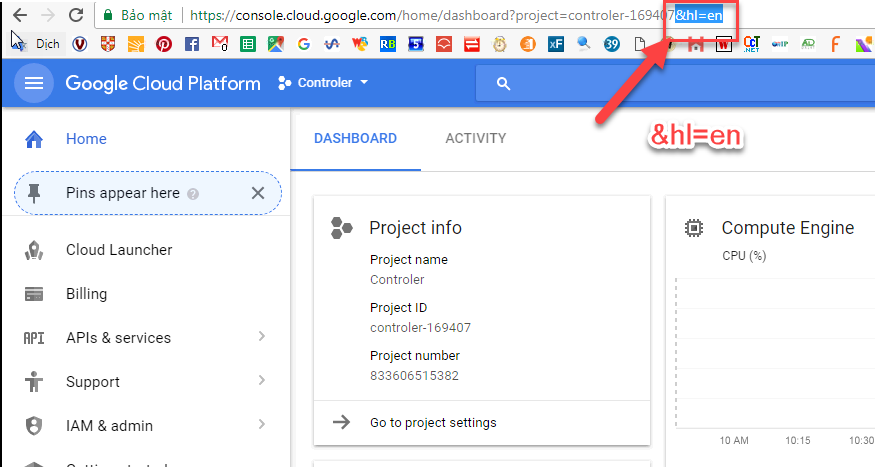The image size is (875, 467).
Task: Open the hamburger navigation menu
Action: coord(33,83)
